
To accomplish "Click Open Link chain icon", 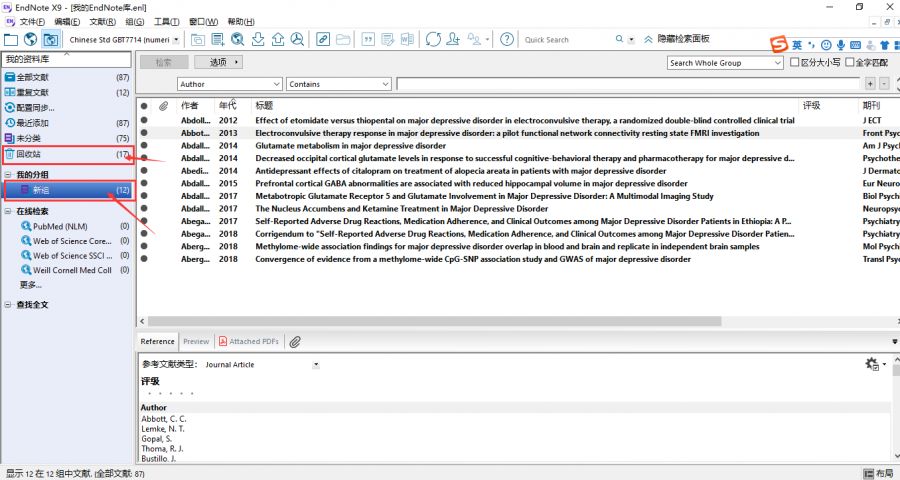I will (x=323, y=40).
